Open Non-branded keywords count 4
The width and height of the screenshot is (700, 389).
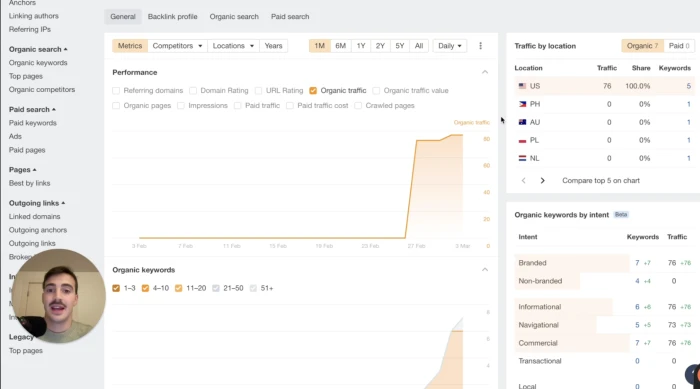point(637,281)
